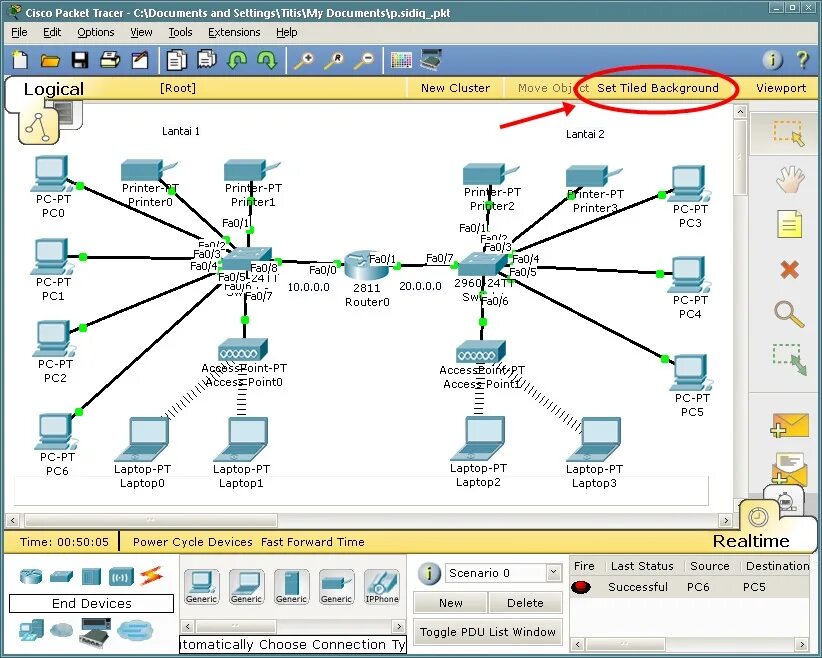Select the Routers device category icon

click(x=30, y=577)
